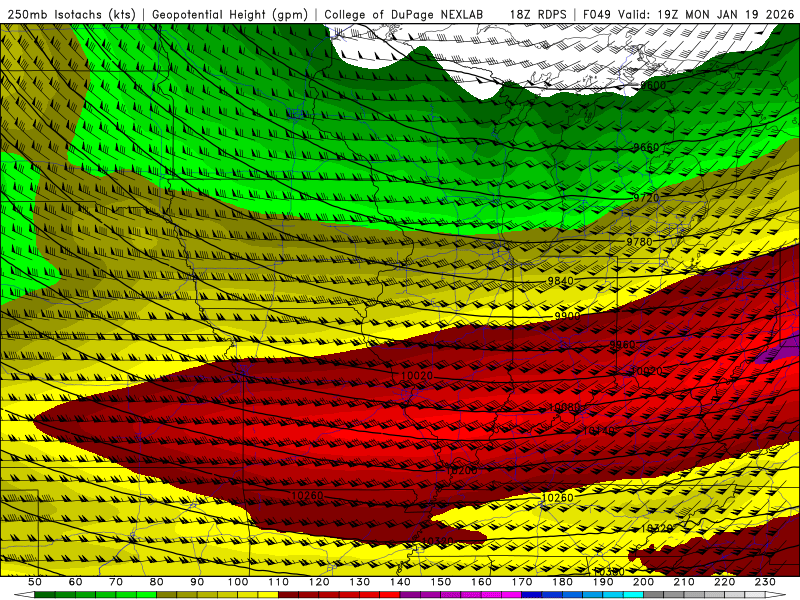Click the 9900 height contour label
800x600 pixels.
tap(567, 316)
